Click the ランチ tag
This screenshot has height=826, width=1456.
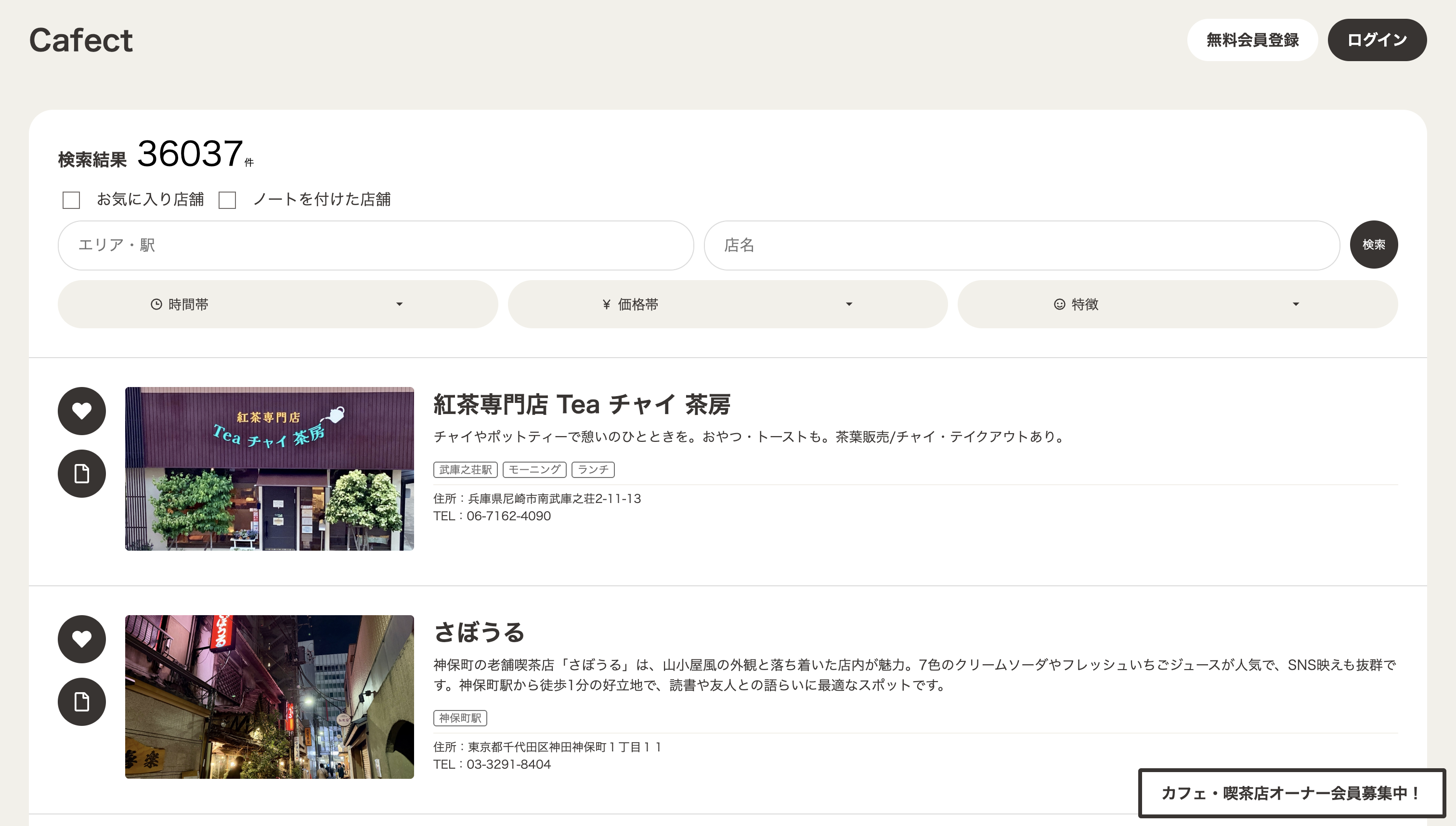pyautogui.click(x=592, y=470)
